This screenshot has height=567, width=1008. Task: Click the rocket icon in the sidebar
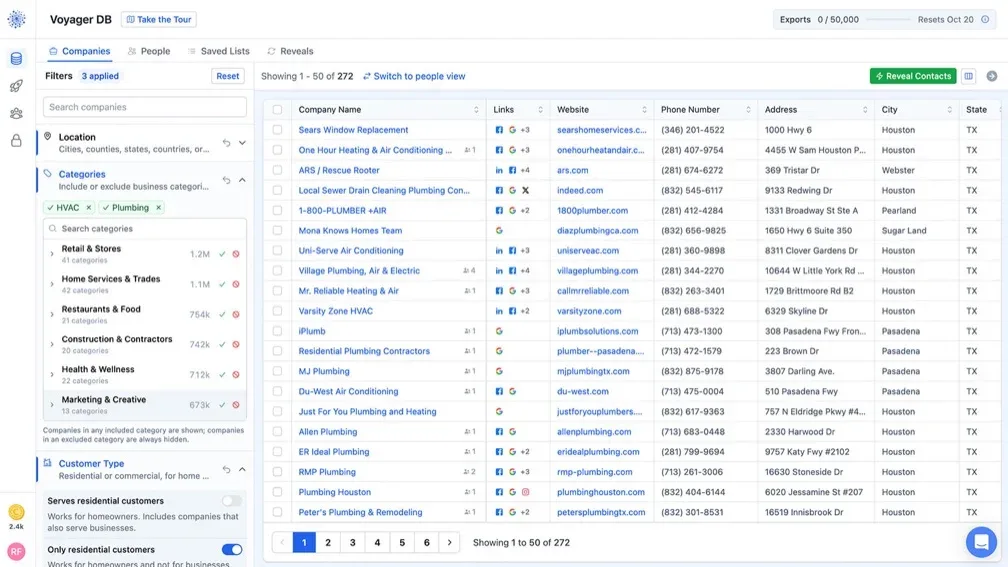click(x=16, y=86)
